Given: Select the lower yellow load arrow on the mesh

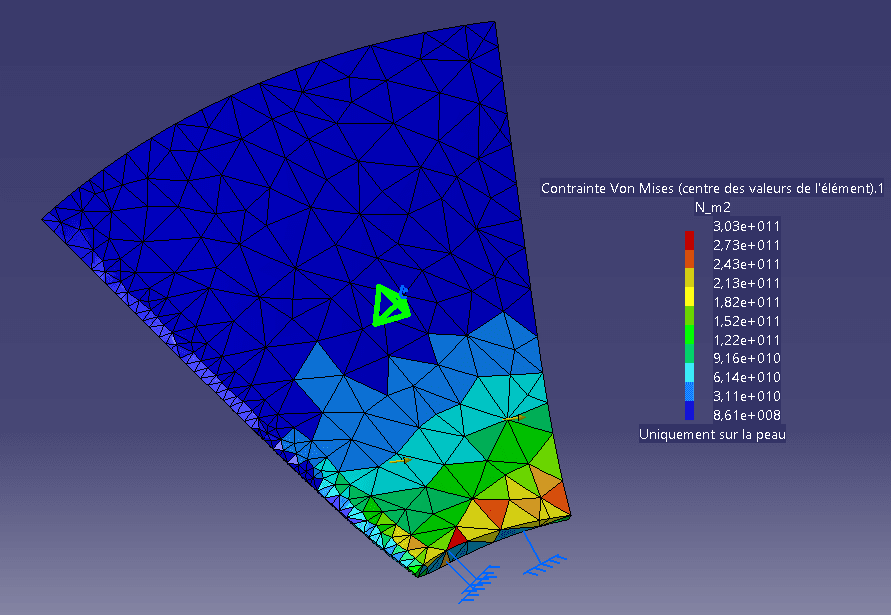Looking at the screenshot, I should point(401,460).
